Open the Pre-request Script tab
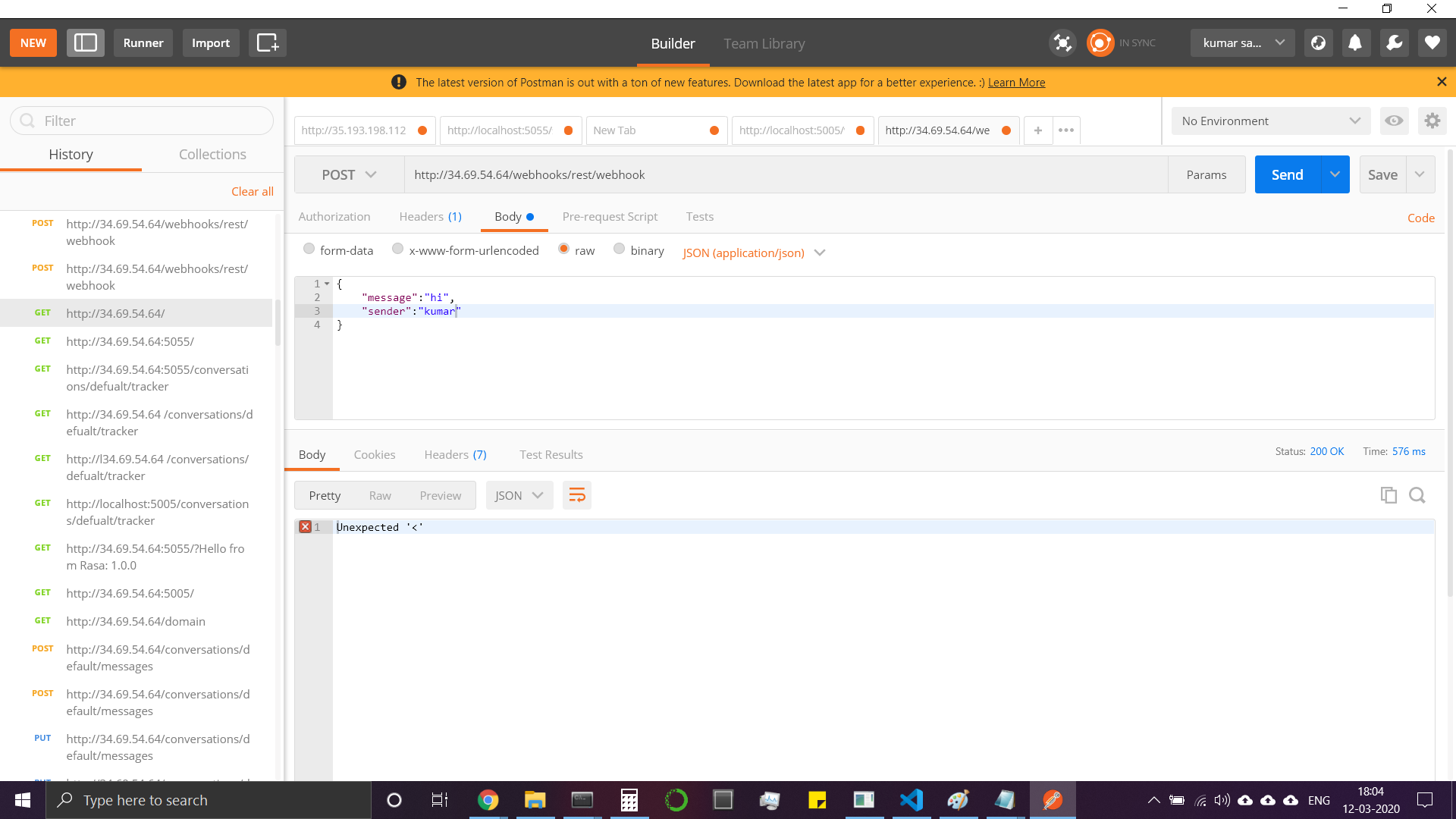The width and height of the screenshot is (1456, 819). click(610, 217)
